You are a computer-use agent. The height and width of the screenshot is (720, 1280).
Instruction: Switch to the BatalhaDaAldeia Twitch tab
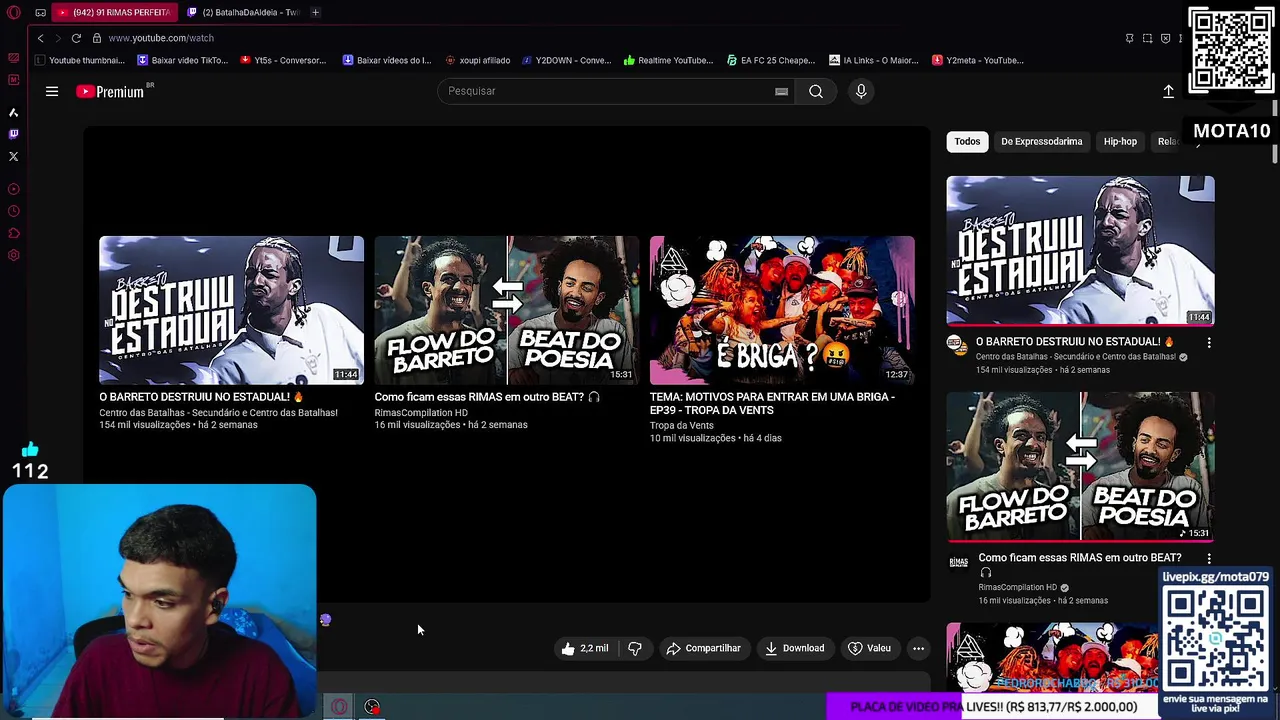[243, 12]
